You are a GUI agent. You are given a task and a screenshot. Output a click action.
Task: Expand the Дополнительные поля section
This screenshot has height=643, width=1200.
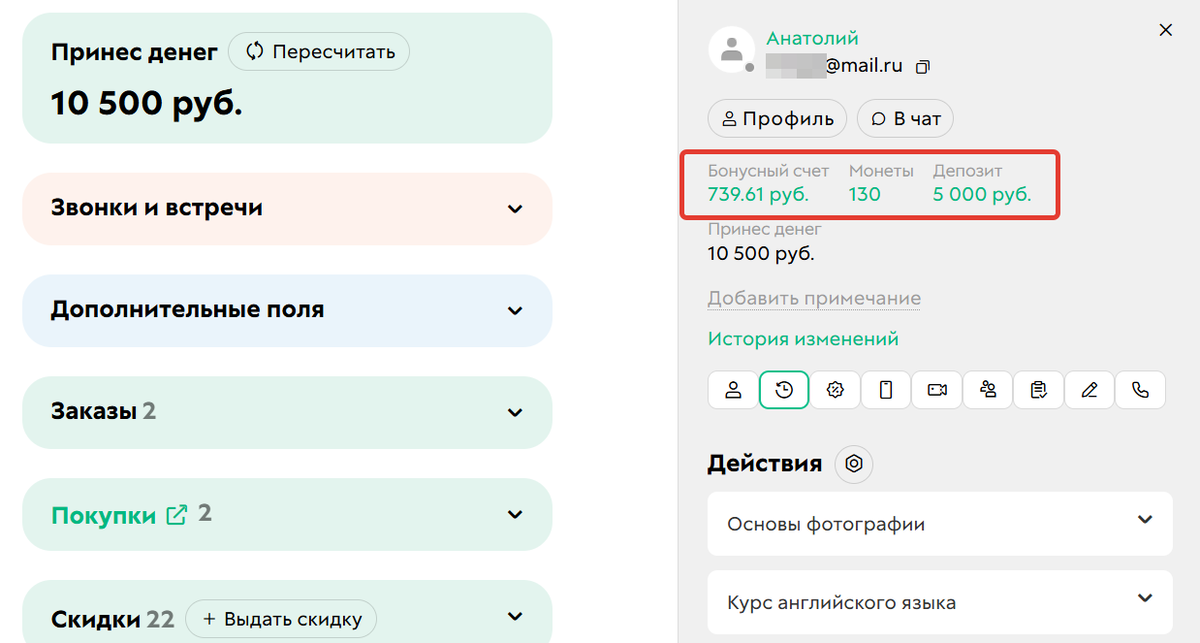click(515, 310)
